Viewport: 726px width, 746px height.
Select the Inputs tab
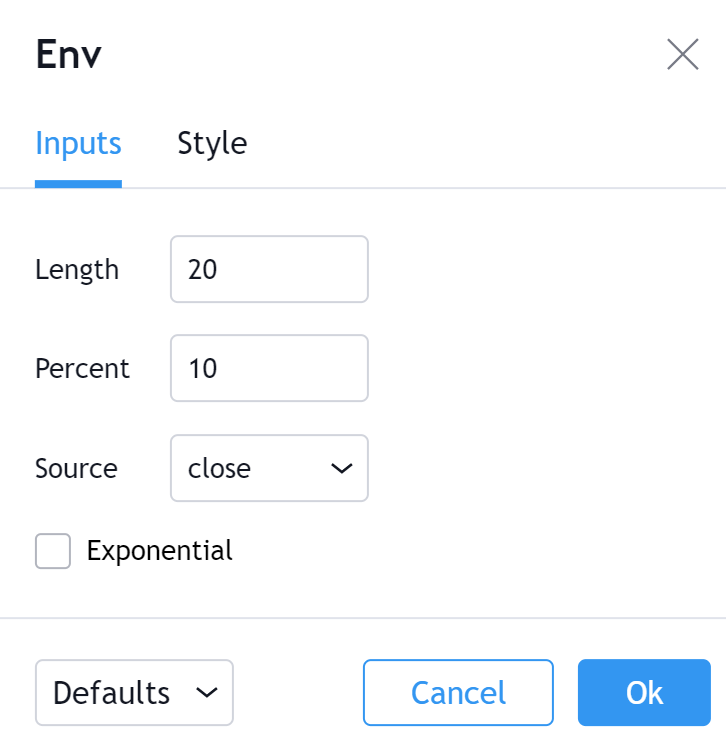point(78,144)
